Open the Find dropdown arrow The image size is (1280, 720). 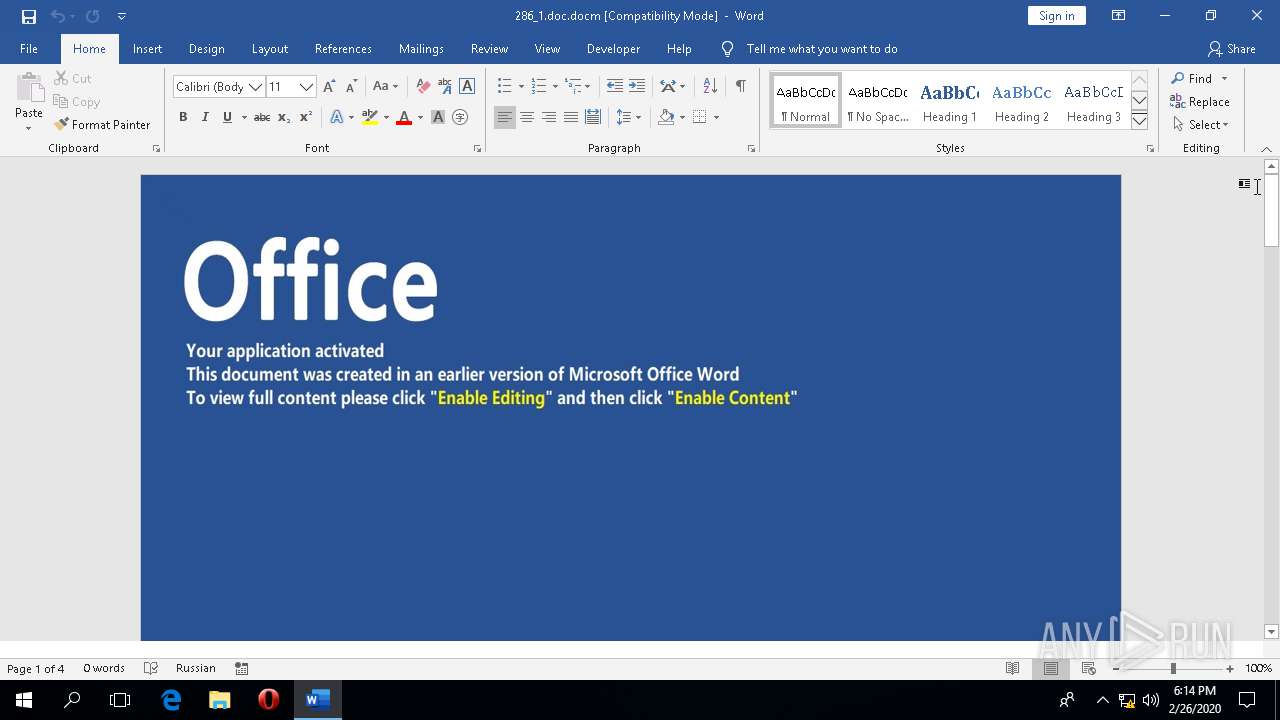click(1224, 79)
